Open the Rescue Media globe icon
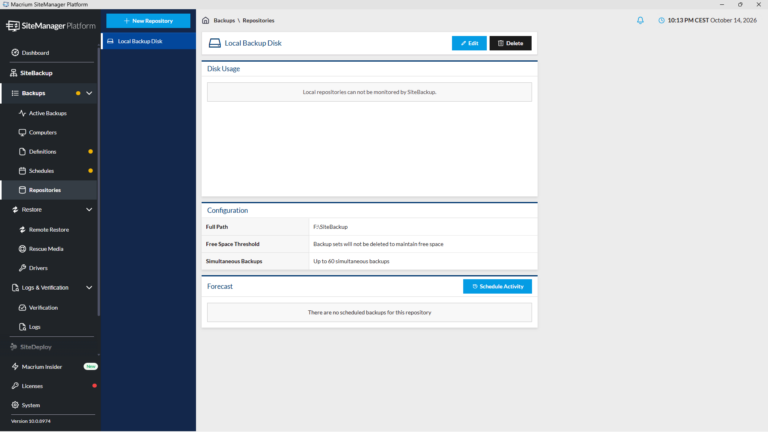Screen dimensions: 768x432 [22, 249]
